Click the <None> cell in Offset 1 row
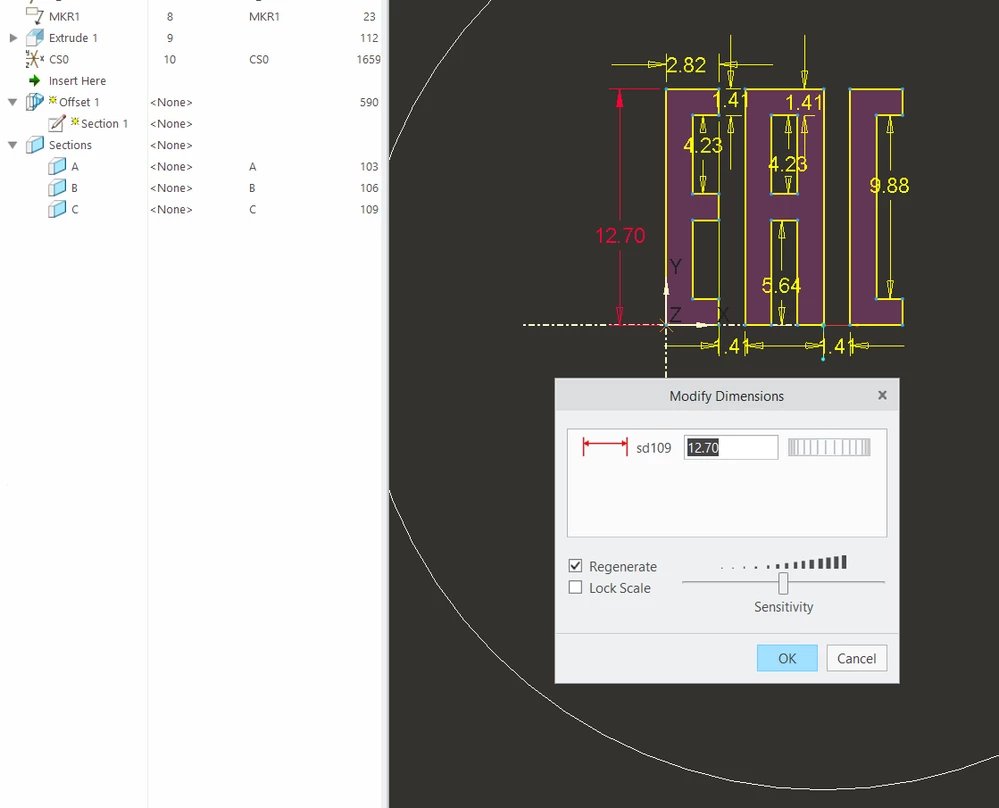This screenshot has height=808, width=999. click(171, 102)
